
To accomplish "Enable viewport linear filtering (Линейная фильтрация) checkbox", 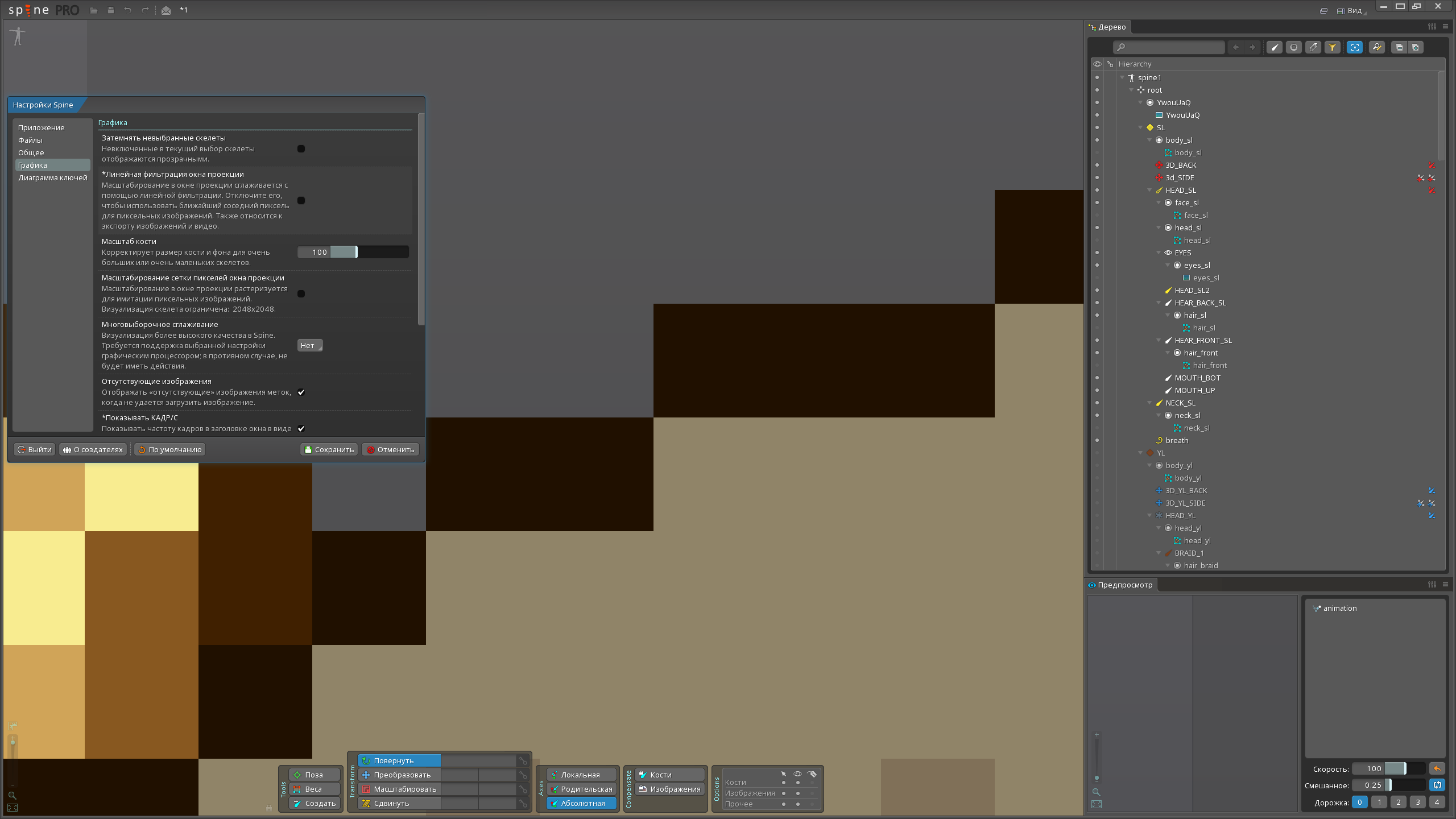I will click(301, 200).
